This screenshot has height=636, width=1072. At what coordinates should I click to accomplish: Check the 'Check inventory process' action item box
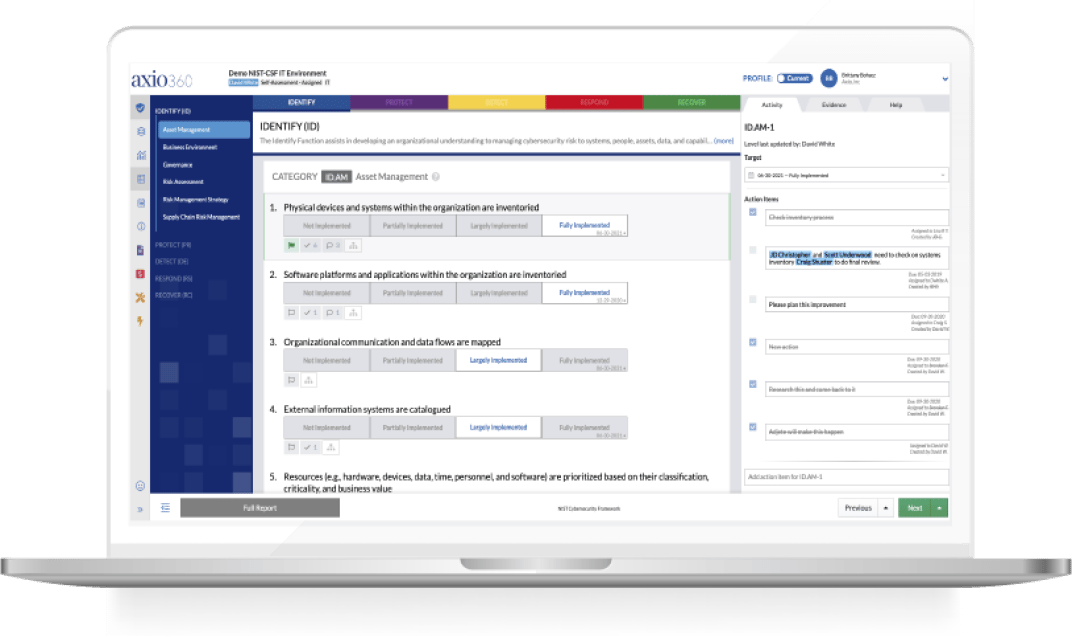point(752,212)
